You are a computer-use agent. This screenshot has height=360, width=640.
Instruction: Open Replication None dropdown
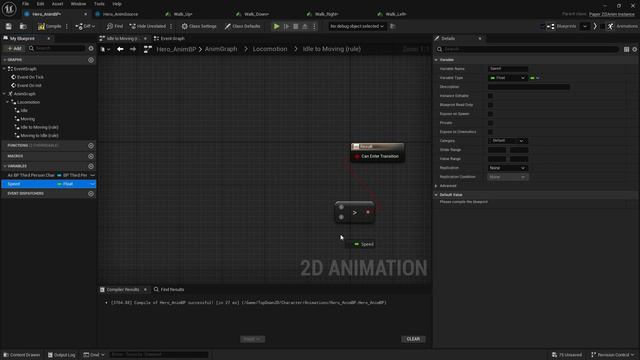pos(508,168)
